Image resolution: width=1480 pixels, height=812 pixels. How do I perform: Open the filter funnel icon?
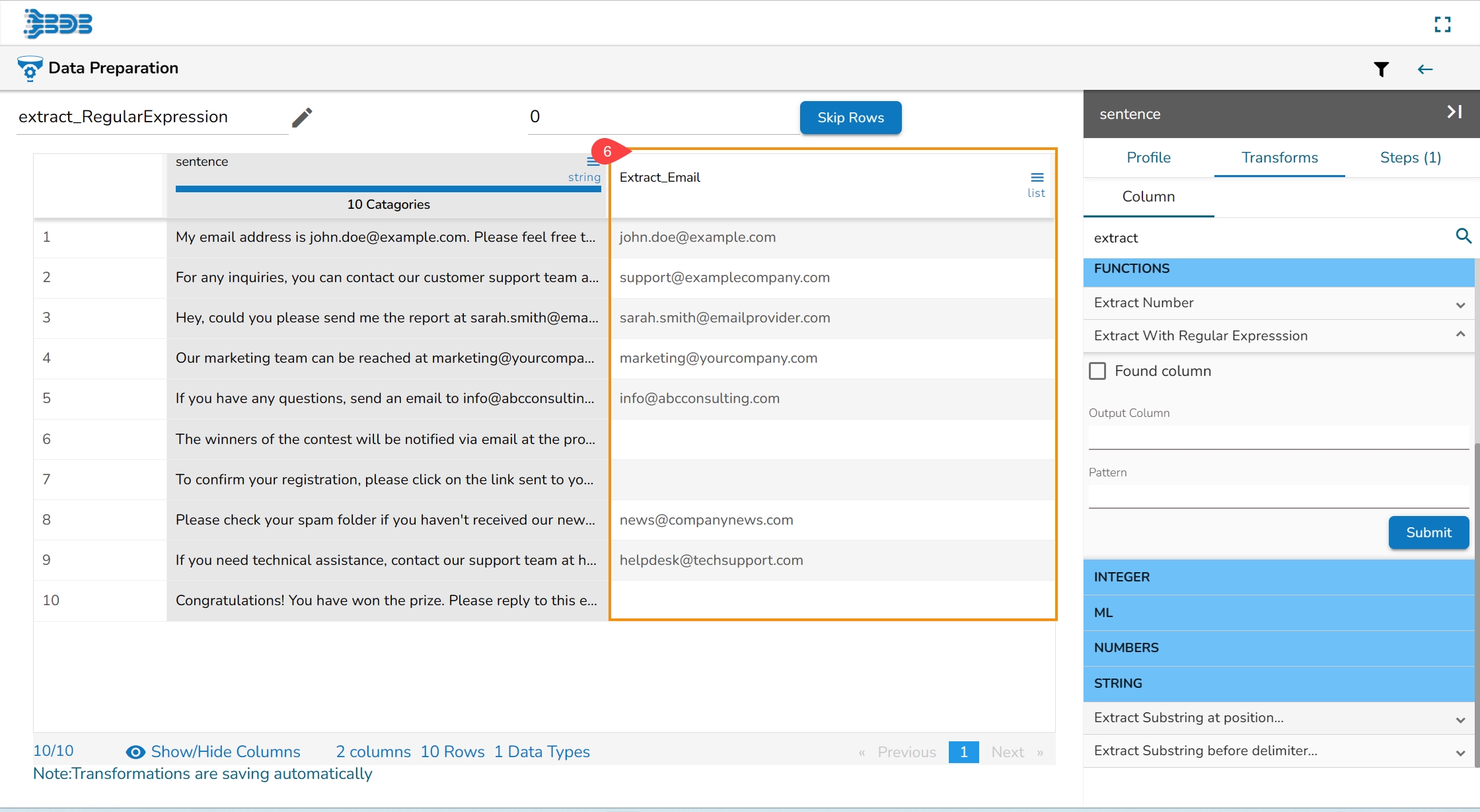1381,69
